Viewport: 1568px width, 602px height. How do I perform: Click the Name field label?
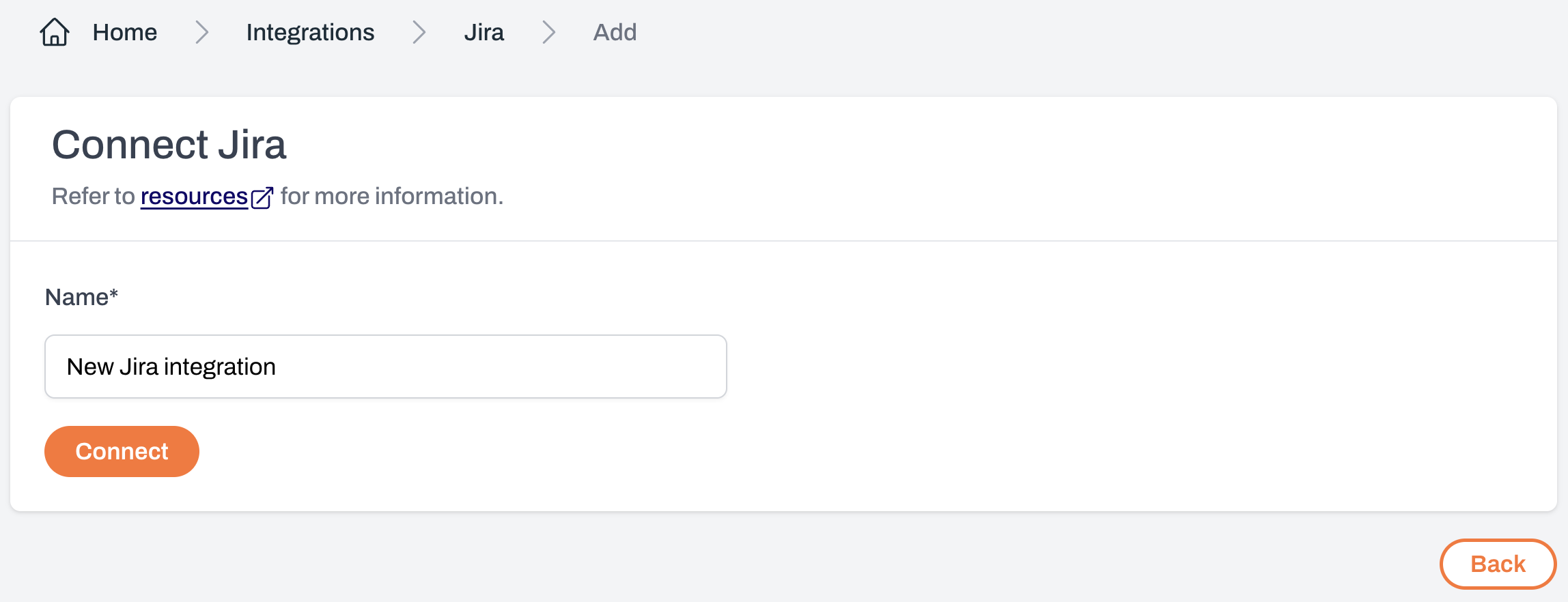(76, 298)
